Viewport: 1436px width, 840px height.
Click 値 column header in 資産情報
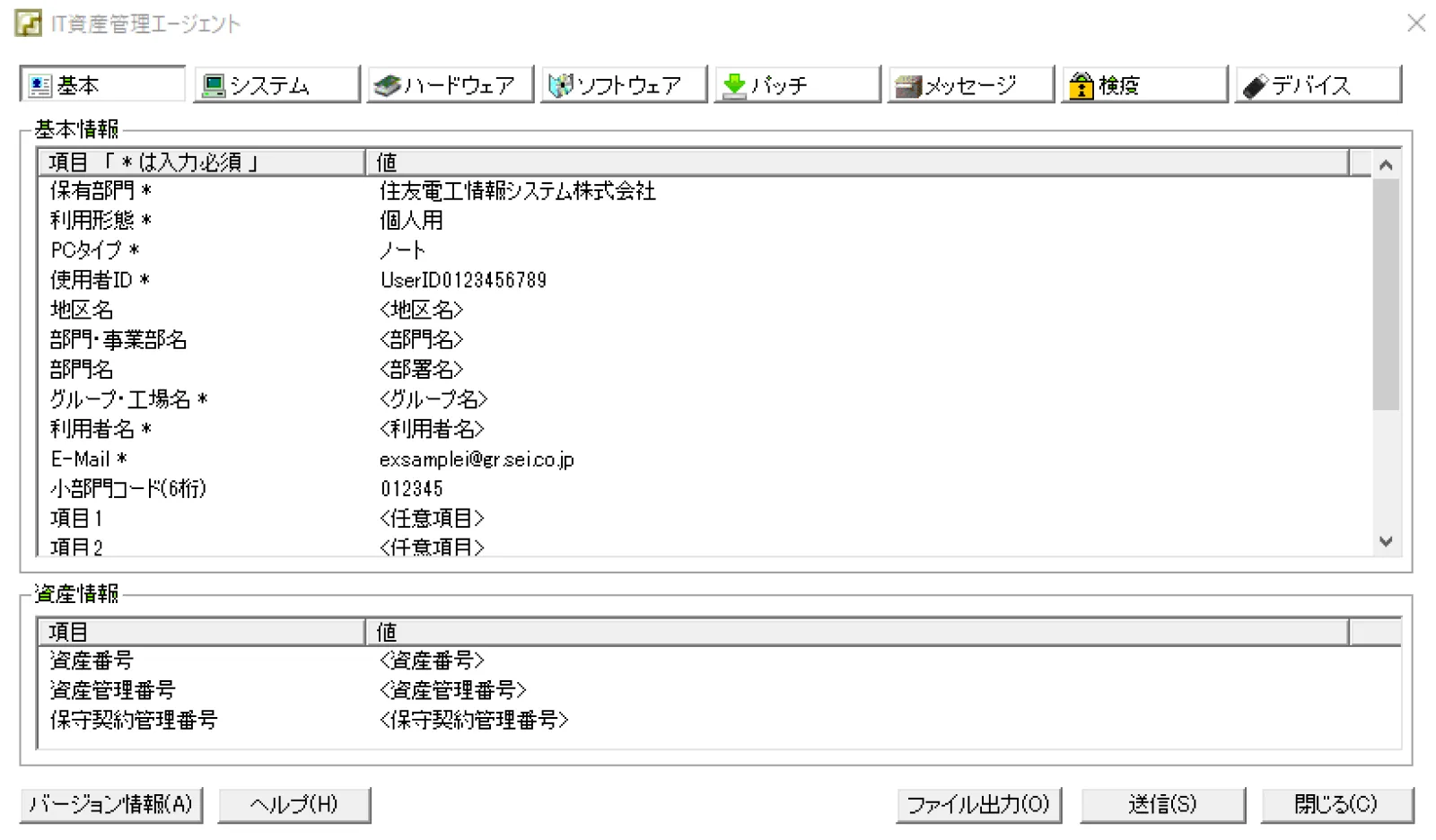click(857, 632)
